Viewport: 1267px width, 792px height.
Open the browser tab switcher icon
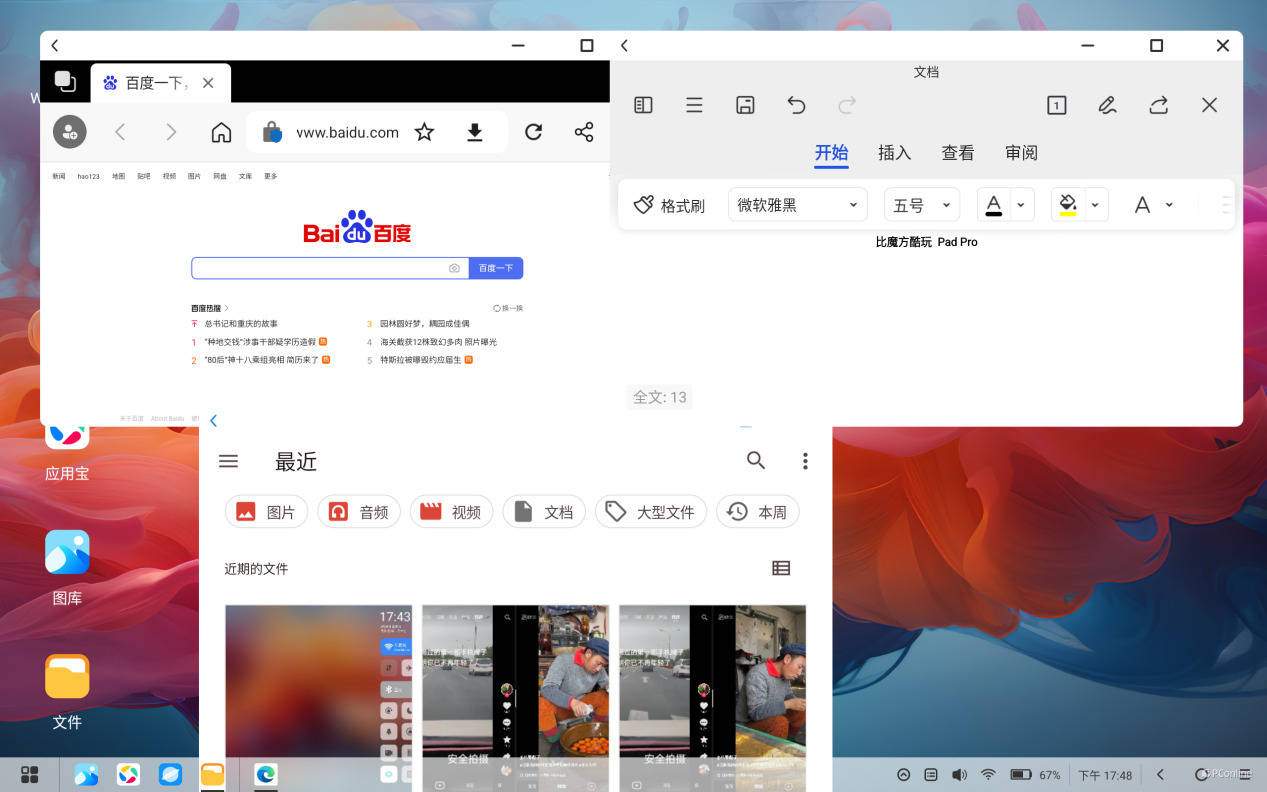click(x=65, y=82)
